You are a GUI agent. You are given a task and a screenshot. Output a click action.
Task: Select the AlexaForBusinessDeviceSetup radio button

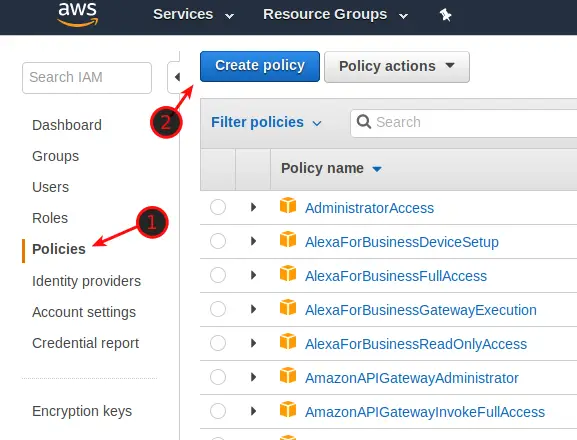pos(218,241)
